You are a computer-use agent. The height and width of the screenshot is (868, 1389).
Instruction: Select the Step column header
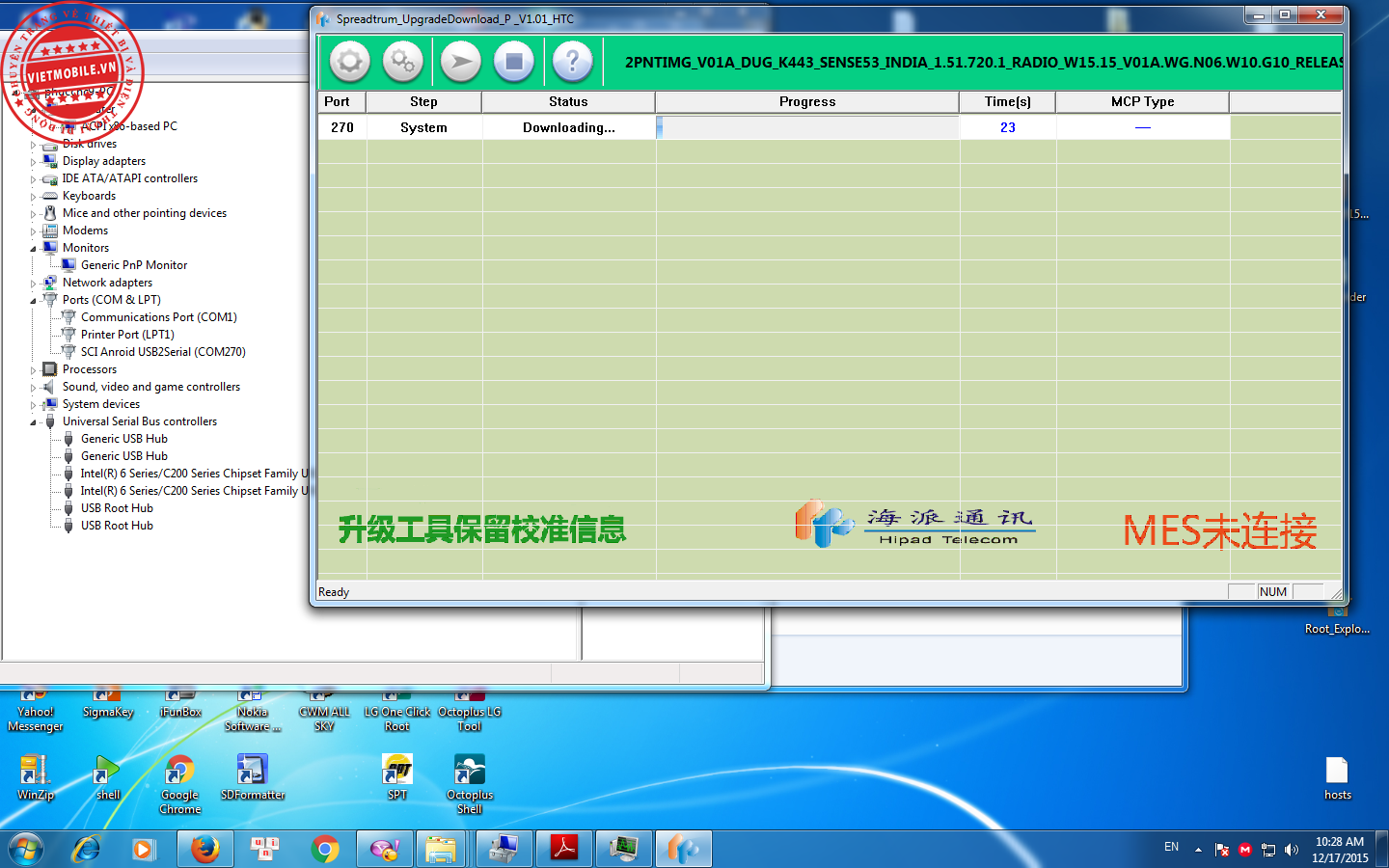click(423, 102)
